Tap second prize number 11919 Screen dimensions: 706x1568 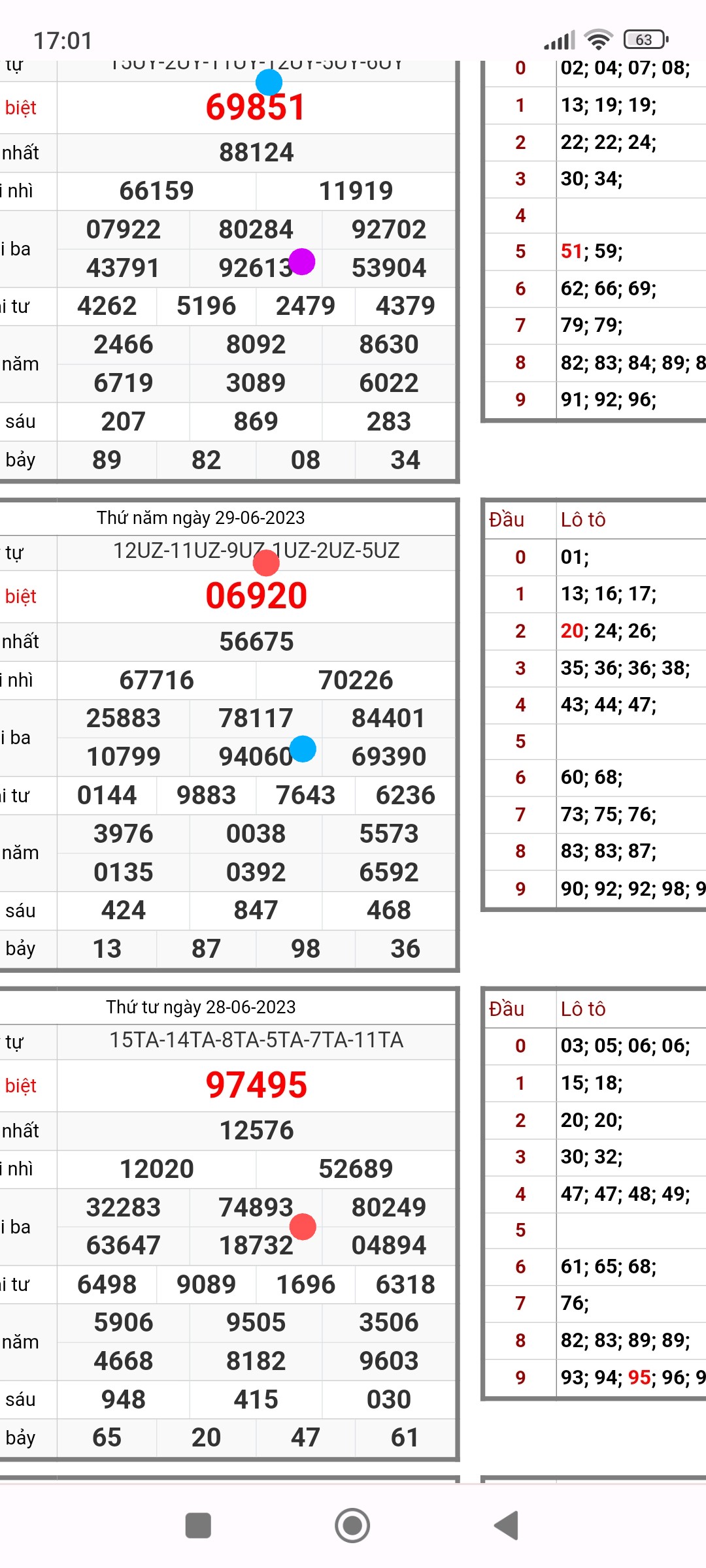[x=356, y=191]
